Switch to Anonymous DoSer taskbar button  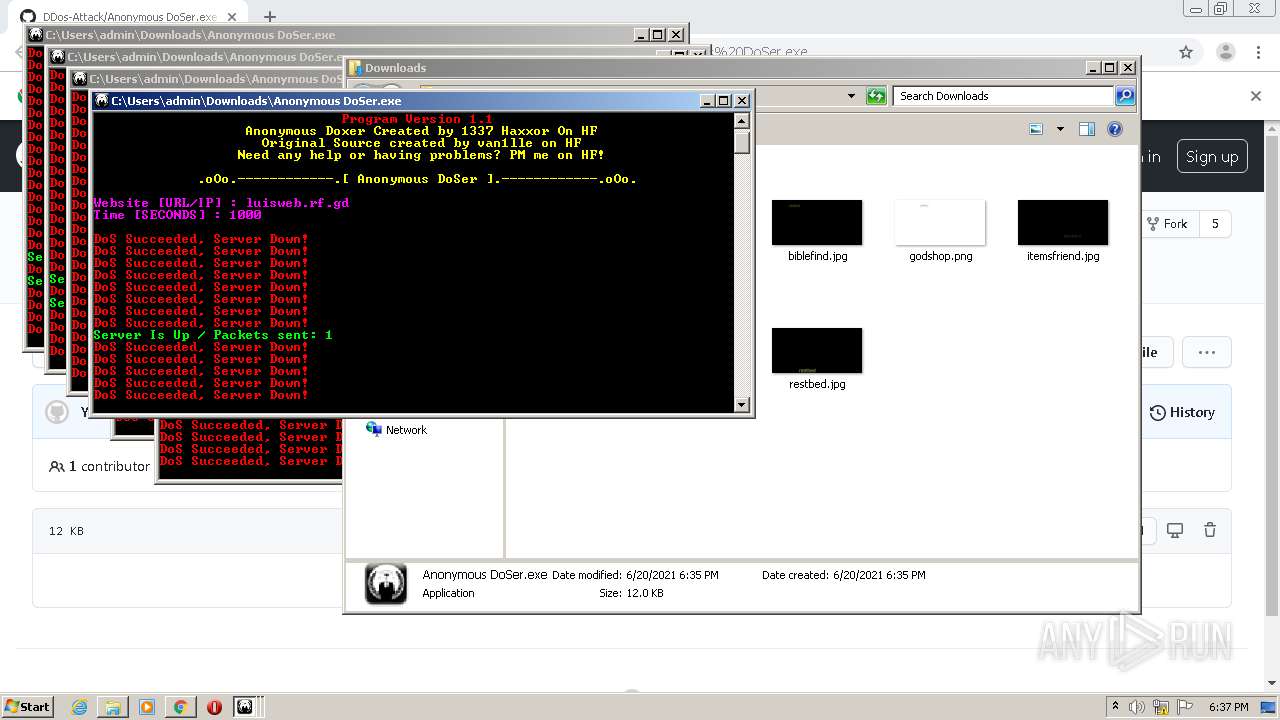[x=245, y=707]
